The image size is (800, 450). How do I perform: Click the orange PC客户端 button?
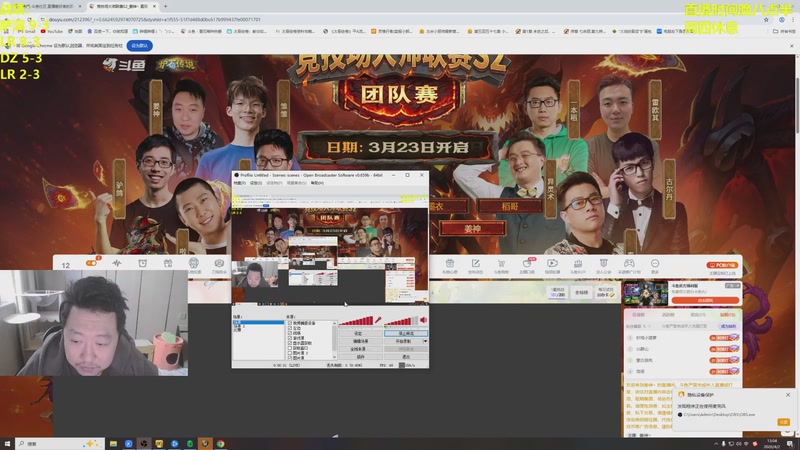(722, 265)
